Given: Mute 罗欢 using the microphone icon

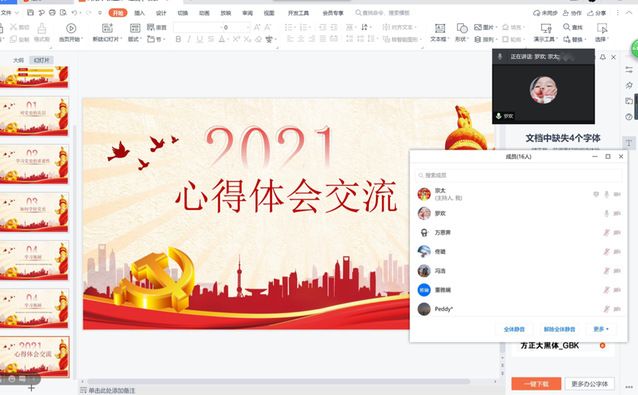Looking at the screenshot, I should click(606, 213).
